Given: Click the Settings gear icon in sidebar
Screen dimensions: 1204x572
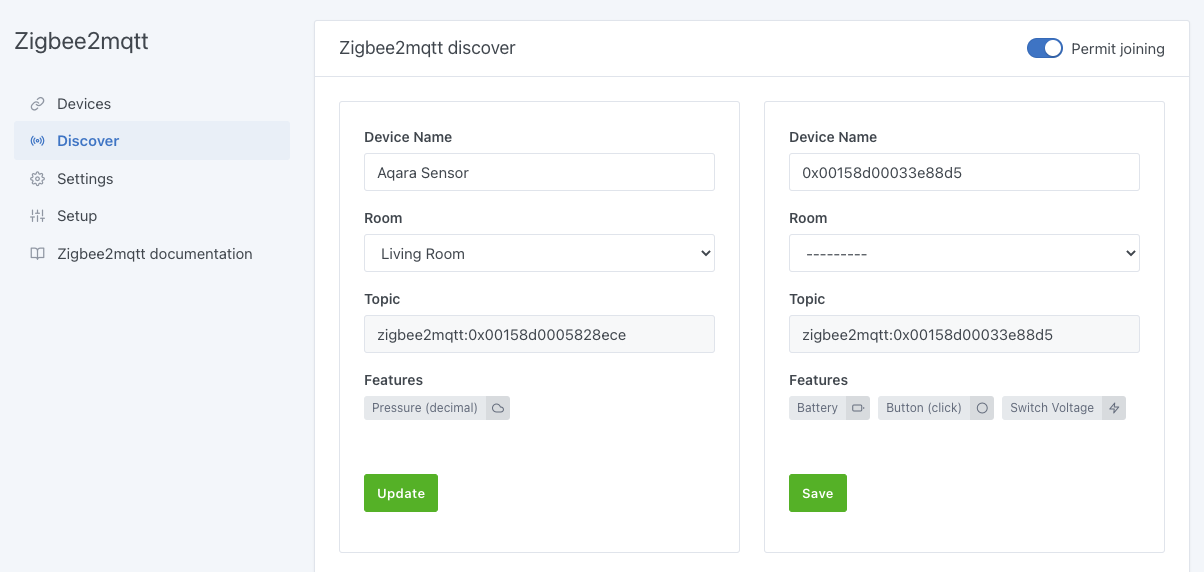Looking at the screenshot, I should point(37,179).
